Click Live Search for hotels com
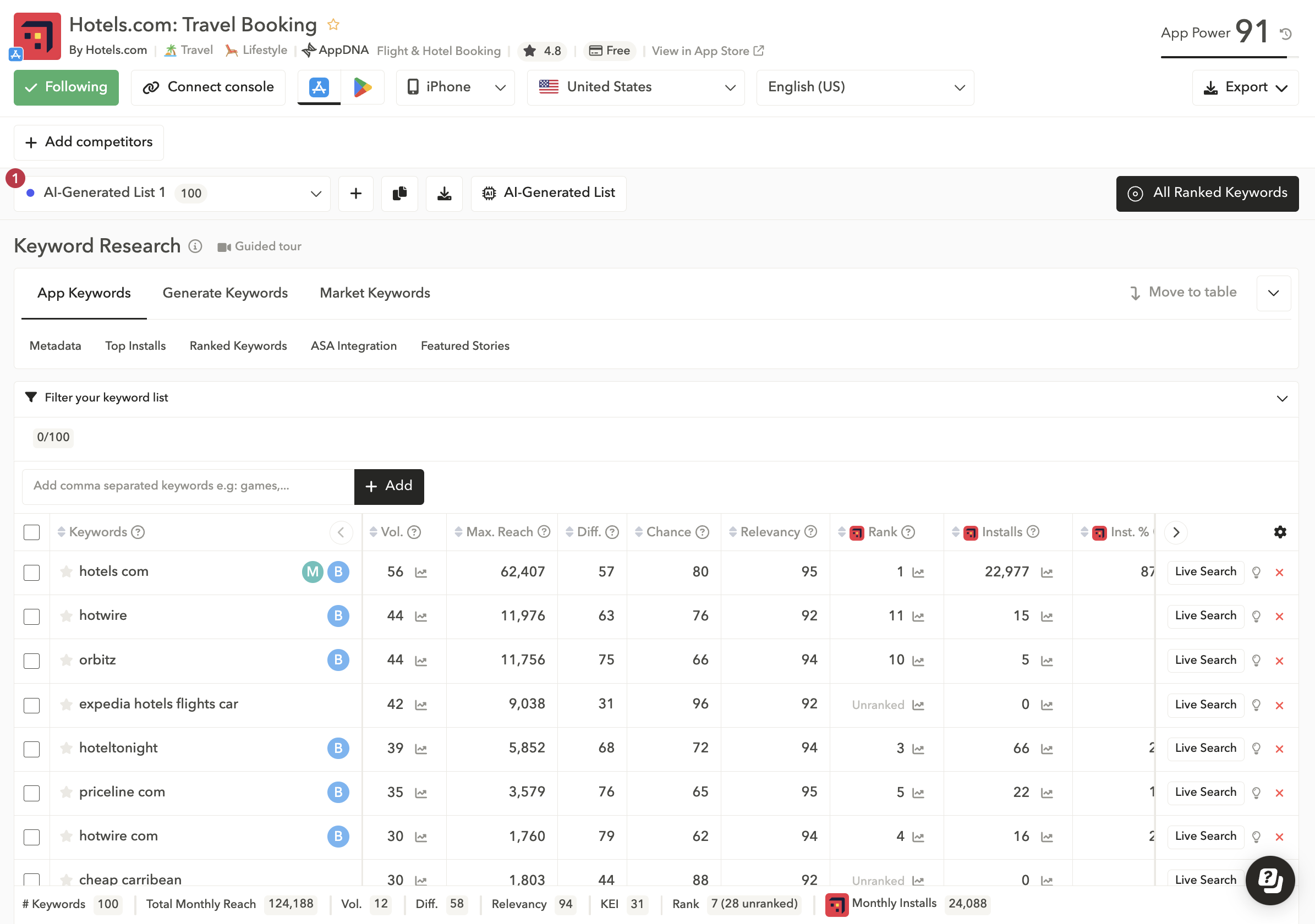This screenshot has height=924, width=1315. (x=1205, y=572)
